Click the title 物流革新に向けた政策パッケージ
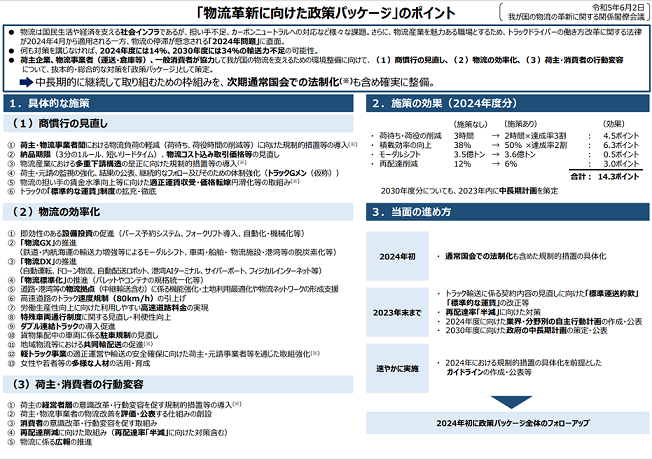This screenshot has width=652, height=460. (x=297, y=13)
